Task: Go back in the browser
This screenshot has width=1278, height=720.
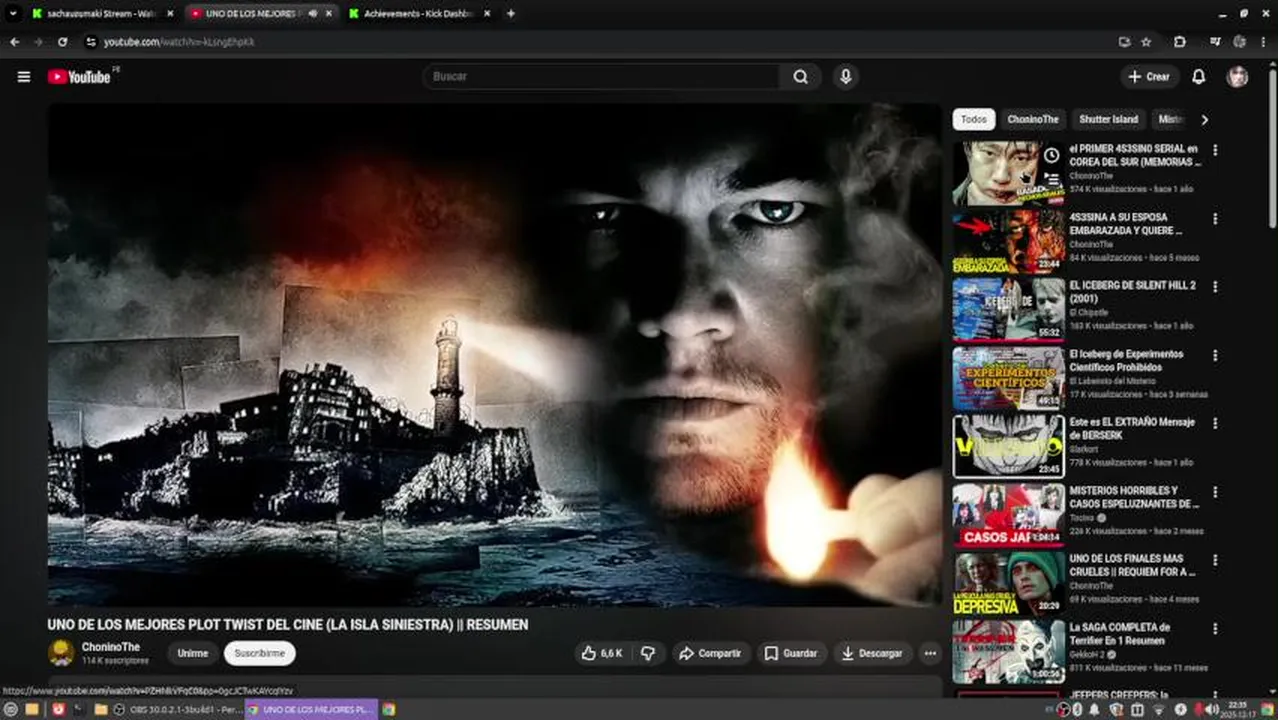Action: [x=14, y=42]
